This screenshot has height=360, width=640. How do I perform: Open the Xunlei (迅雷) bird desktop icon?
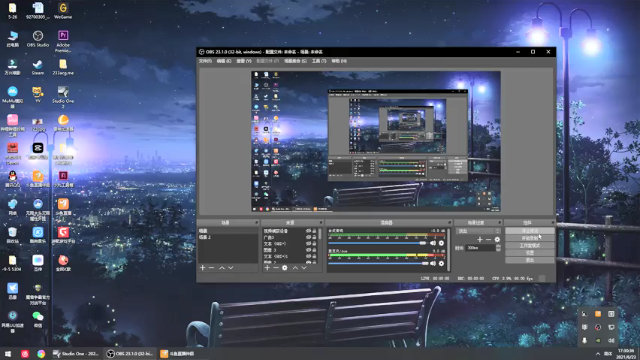coord(13,291)
